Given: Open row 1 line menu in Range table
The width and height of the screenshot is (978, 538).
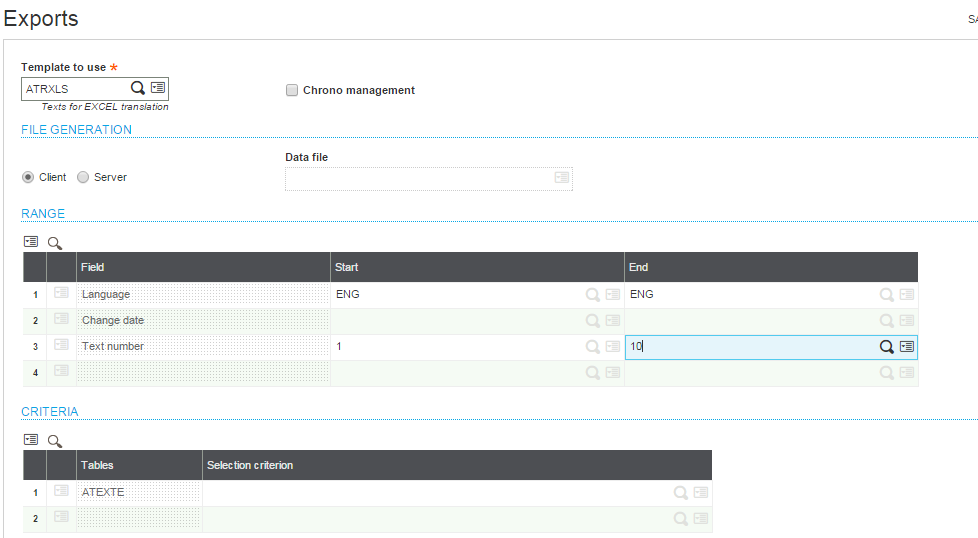Looking at the screenshot, I should 62,294.
